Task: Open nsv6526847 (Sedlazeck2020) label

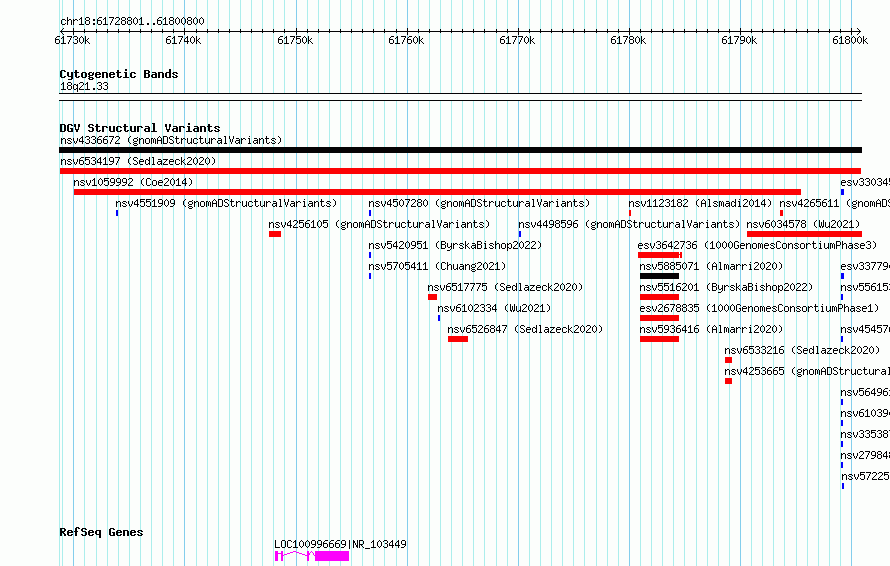Action: pyautogui.click(x=525, y=329)
